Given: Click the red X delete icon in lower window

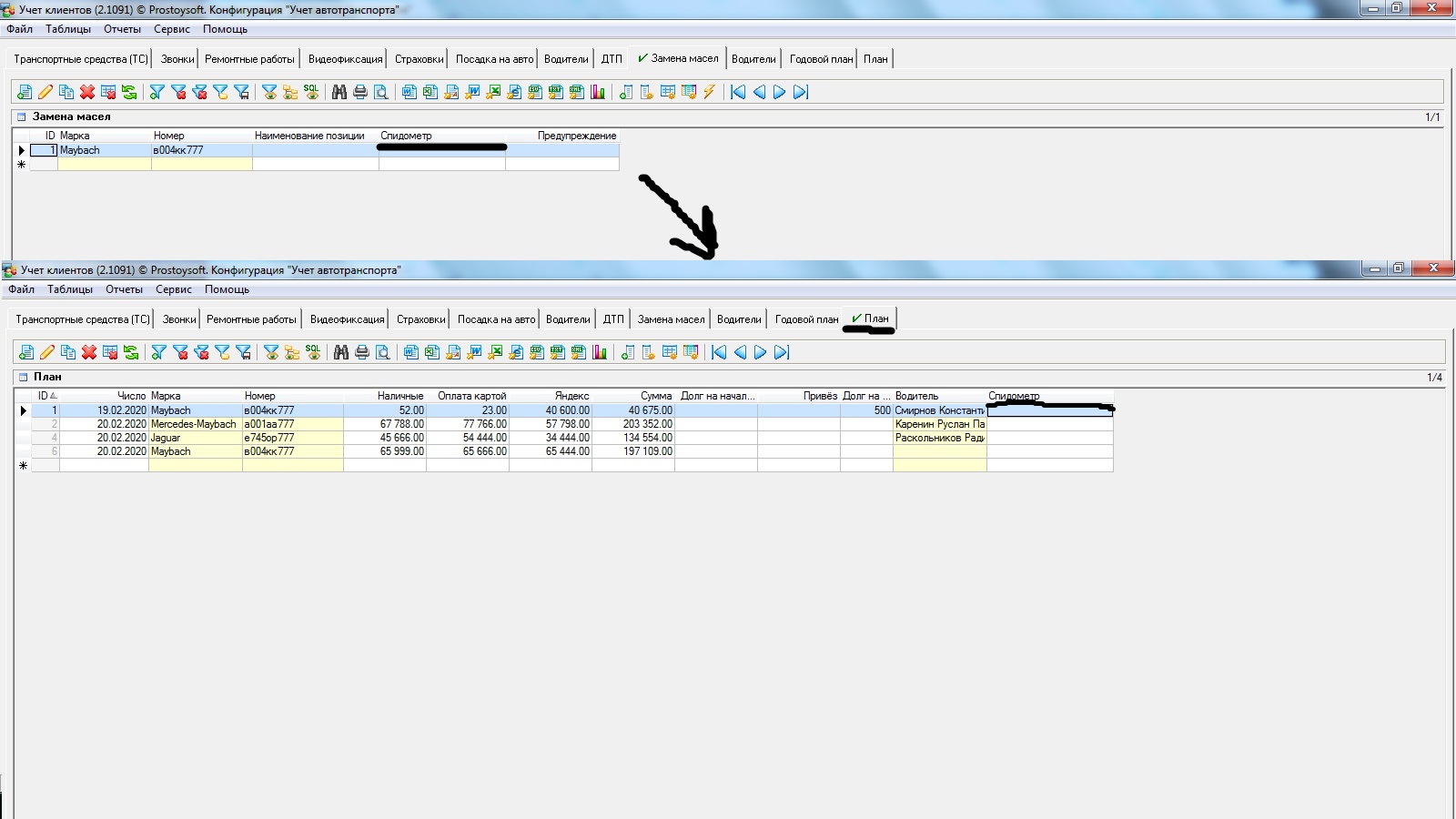Looking at the screenshot, I should 89,352.
